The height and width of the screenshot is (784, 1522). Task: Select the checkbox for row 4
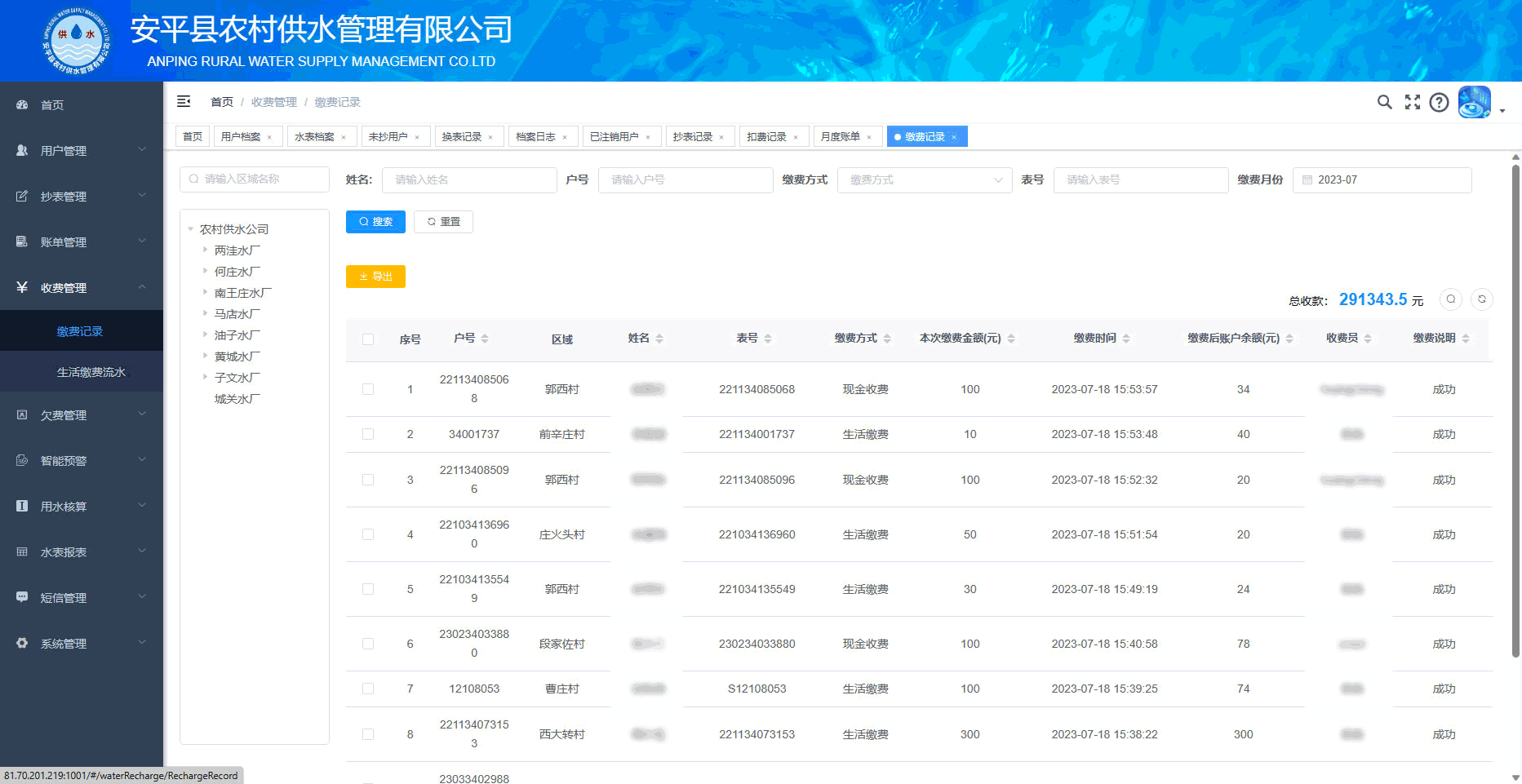click(x=368, y=534)
